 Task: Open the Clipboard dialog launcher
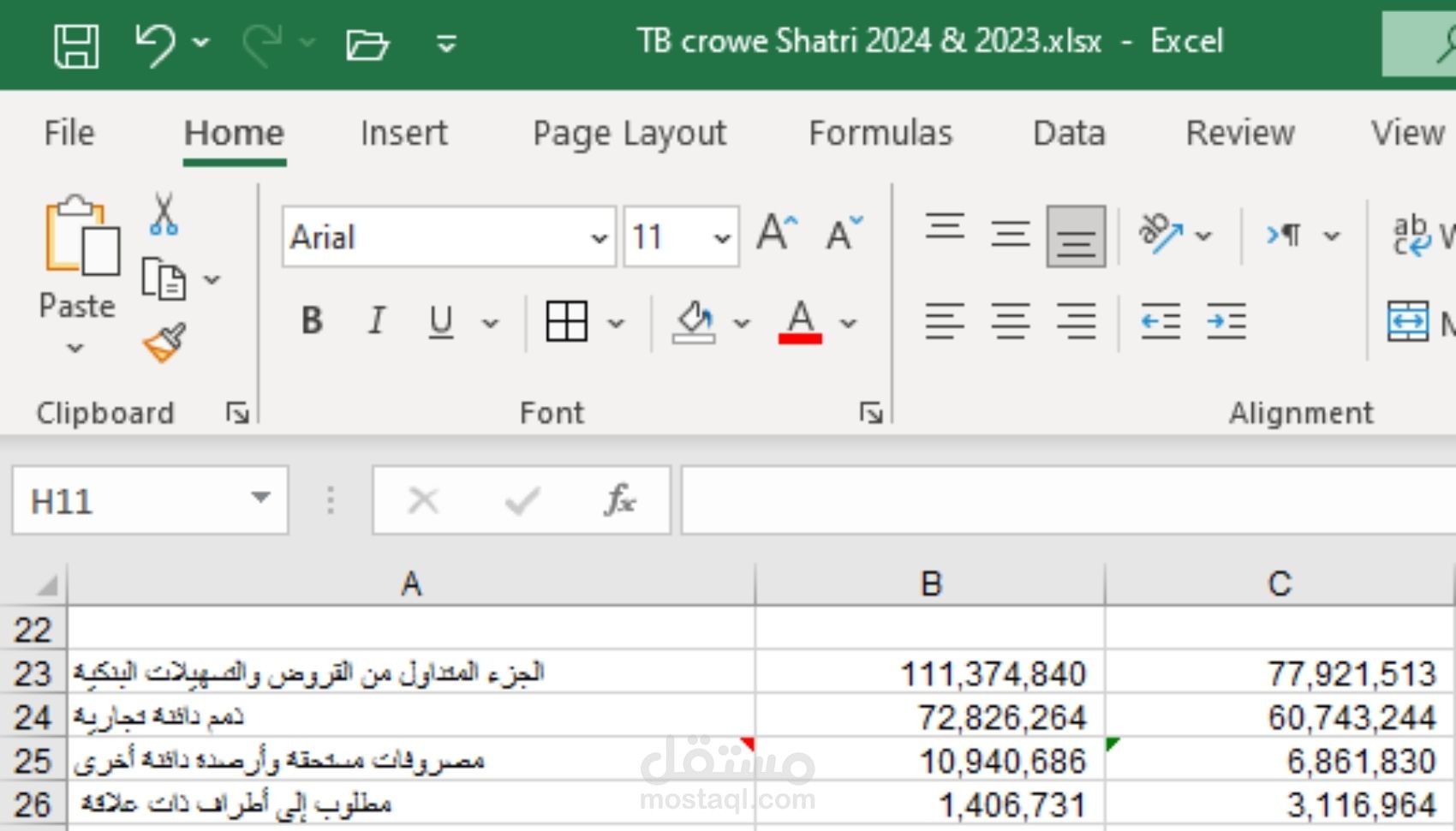pyautogui.click(x=237, y=414)
